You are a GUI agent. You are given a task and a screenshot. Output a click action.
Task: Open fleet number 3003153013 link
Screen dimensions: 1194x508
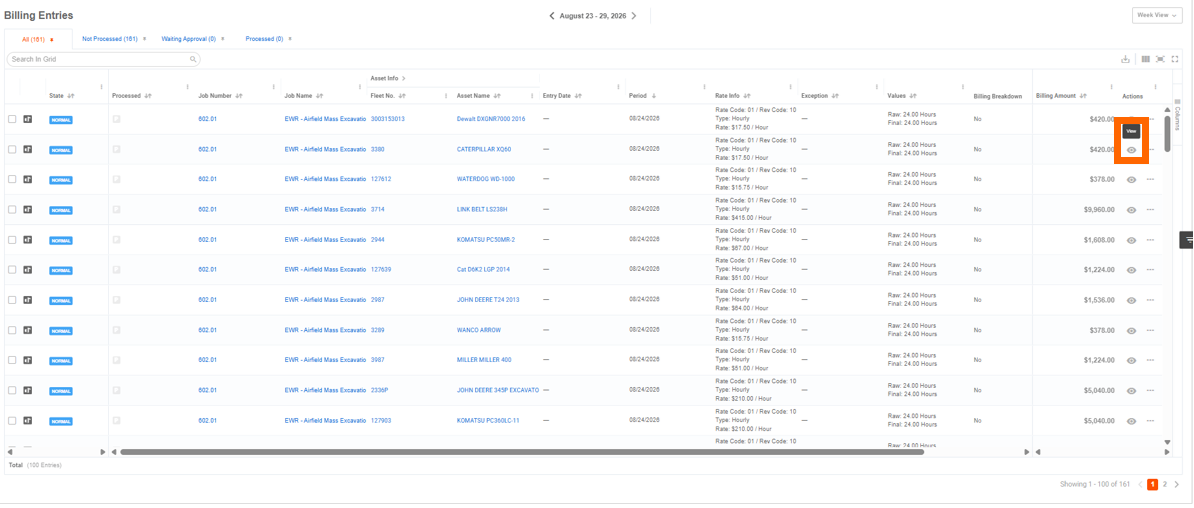pos(388,119)
